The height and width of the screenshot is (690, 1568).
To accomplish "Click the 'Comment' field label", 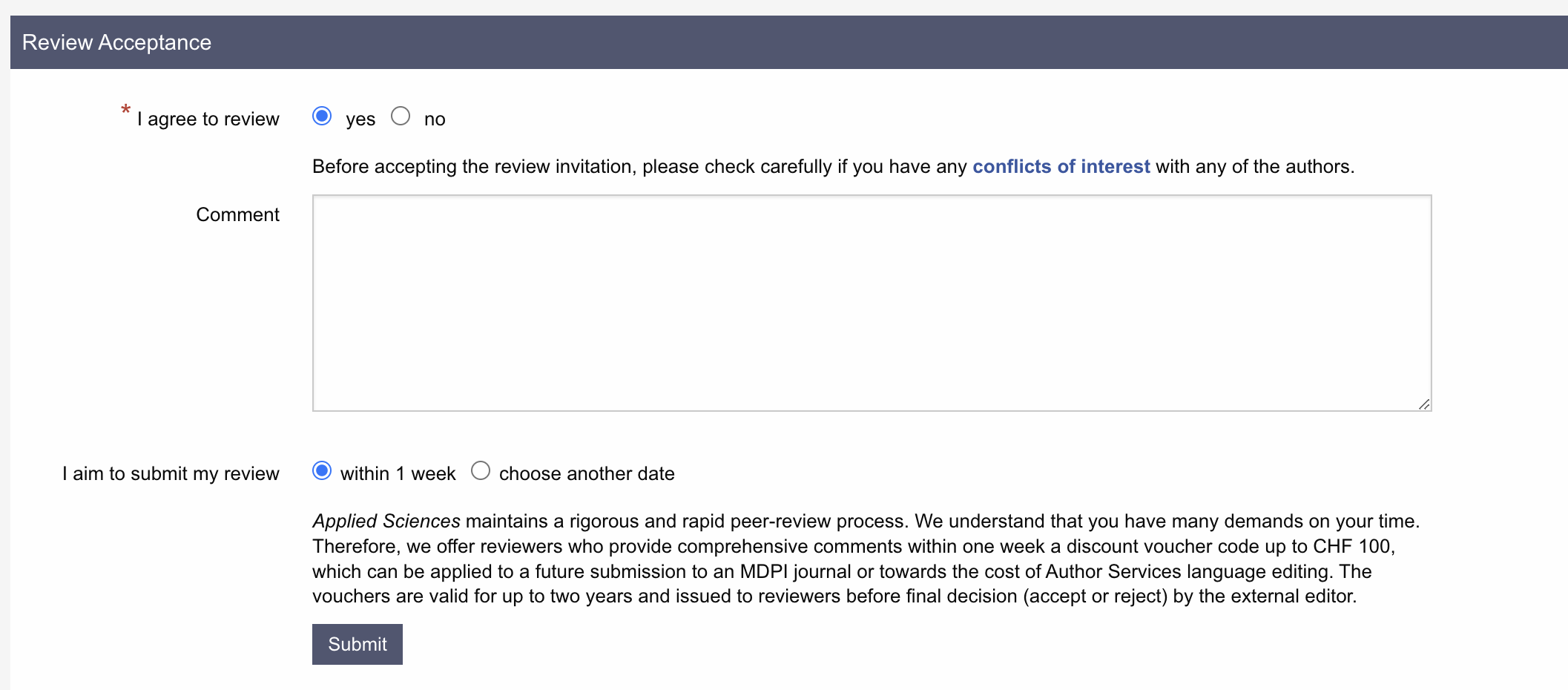I will pos(237,215).
